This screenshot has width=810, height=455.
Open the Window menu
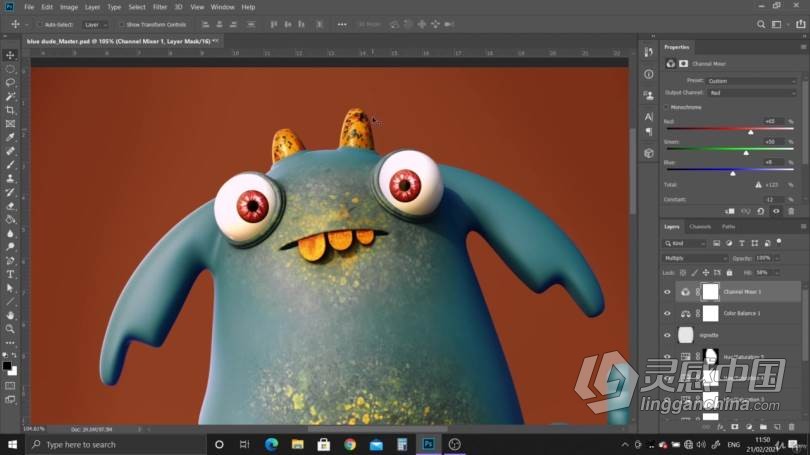(223, 7)
